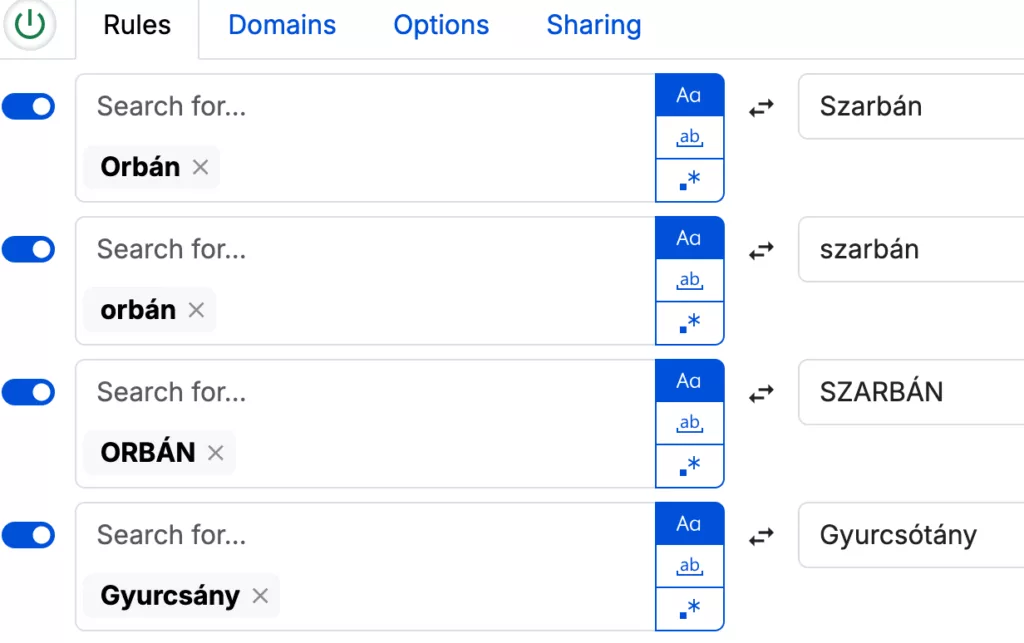The height and width of the screenshot is (643, 1024).
Task: Enable regex option for Gyurcsány rule
Action: pos(689,609)
